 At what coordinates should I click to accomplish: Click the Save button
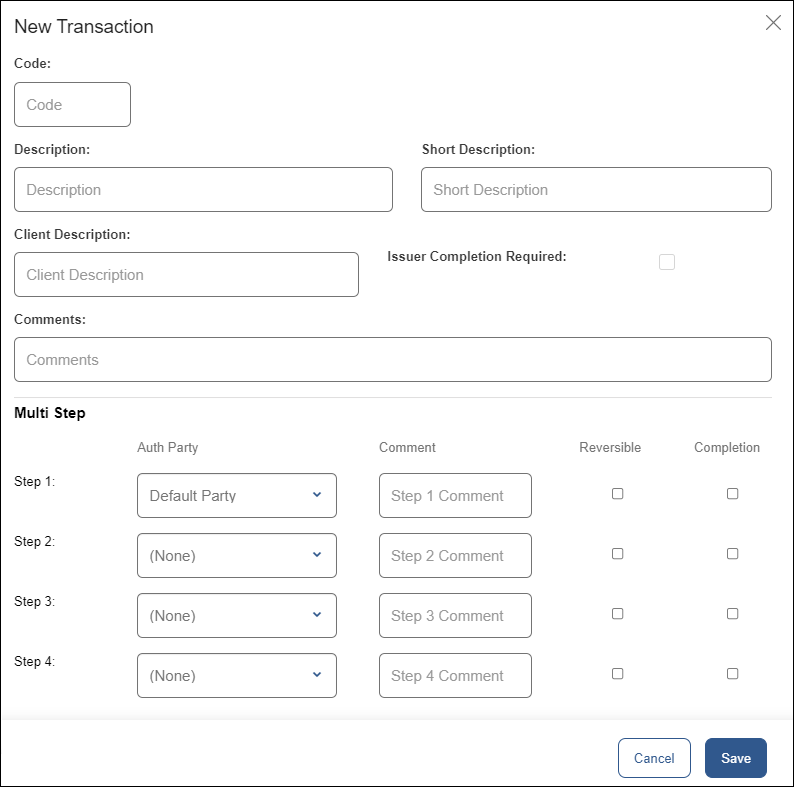(735, 758)
